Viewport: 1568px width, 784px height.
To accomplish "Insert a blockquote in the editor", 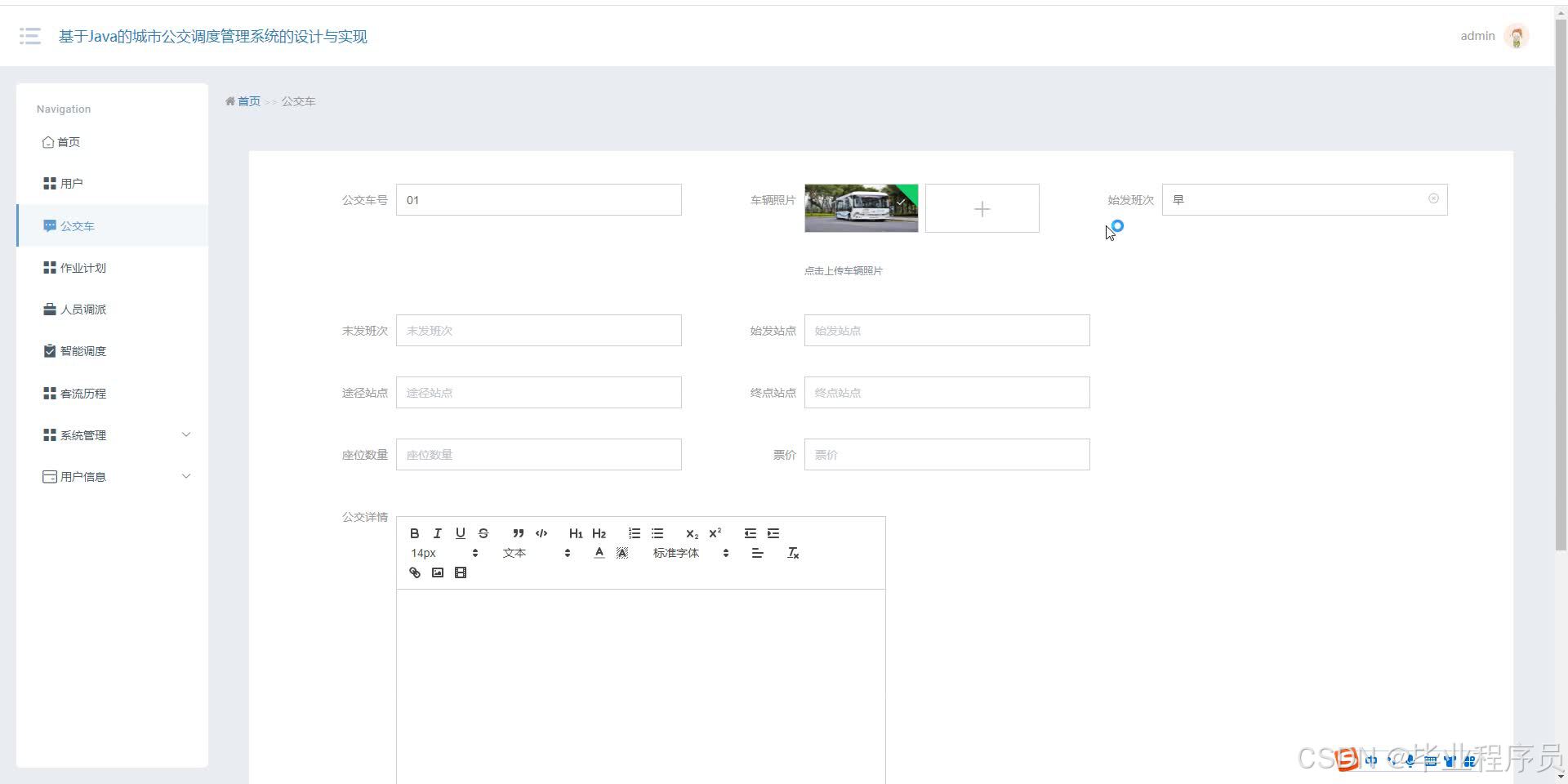I will [x=518, y=533].
